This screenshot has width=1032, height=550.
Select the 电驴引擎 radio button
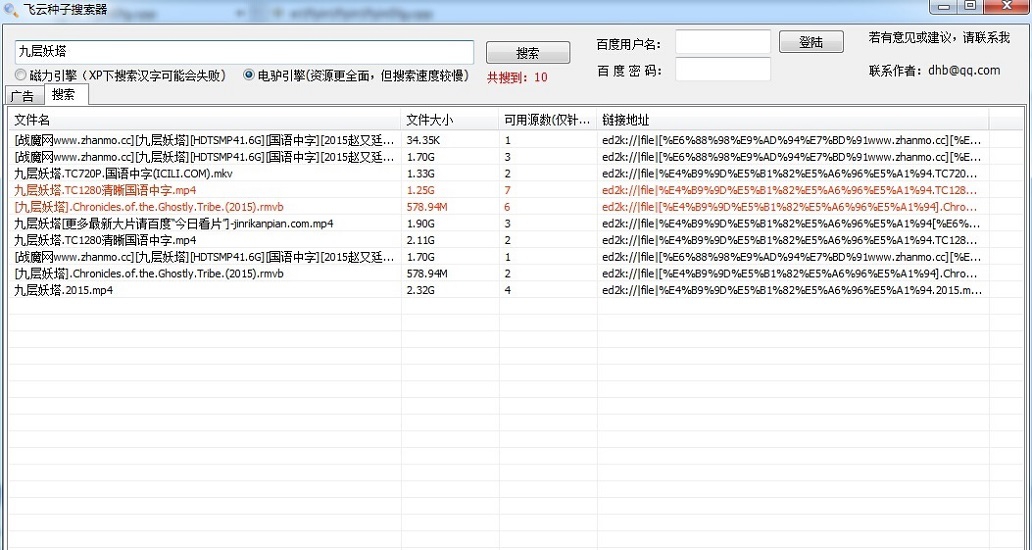[249, 75]
